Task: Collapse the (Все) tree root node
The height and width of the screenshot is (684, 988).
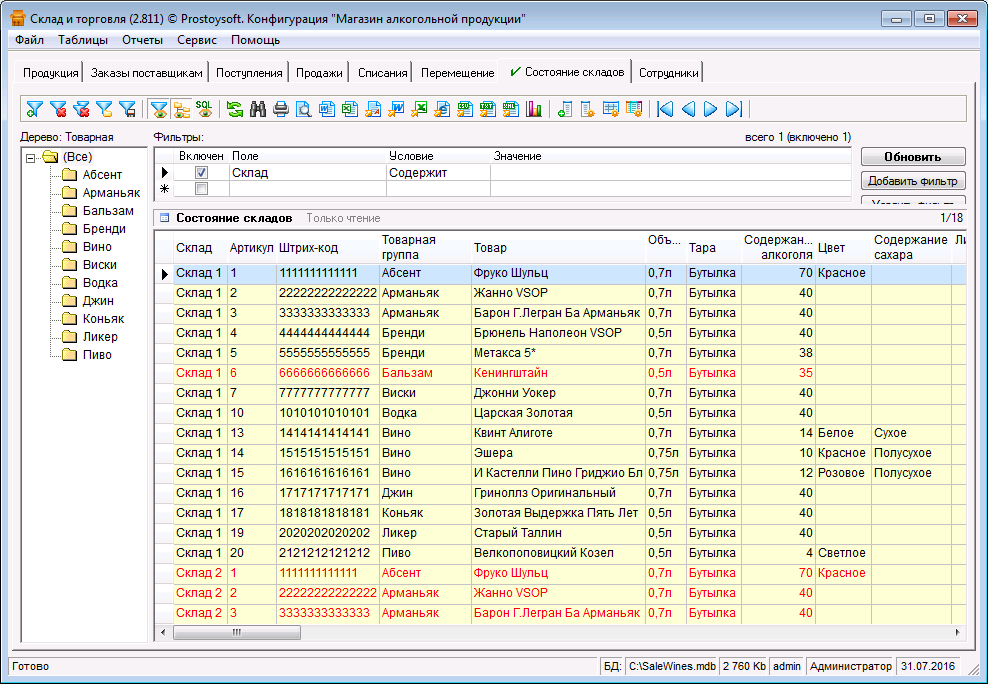Action: (x=31, y=157)
